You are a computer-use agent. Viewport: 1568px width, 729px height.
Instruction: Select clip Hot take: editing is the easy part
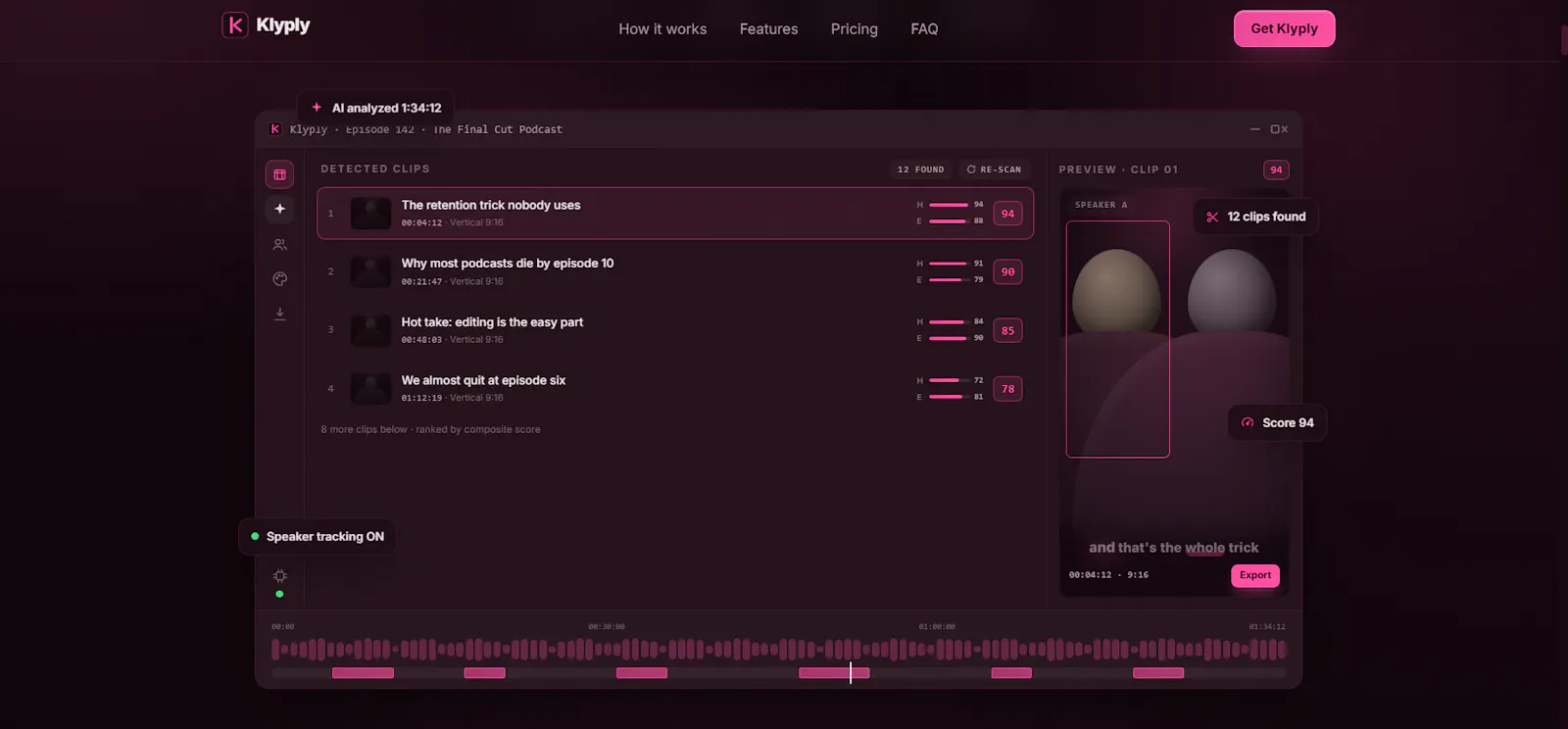[675, 330]
